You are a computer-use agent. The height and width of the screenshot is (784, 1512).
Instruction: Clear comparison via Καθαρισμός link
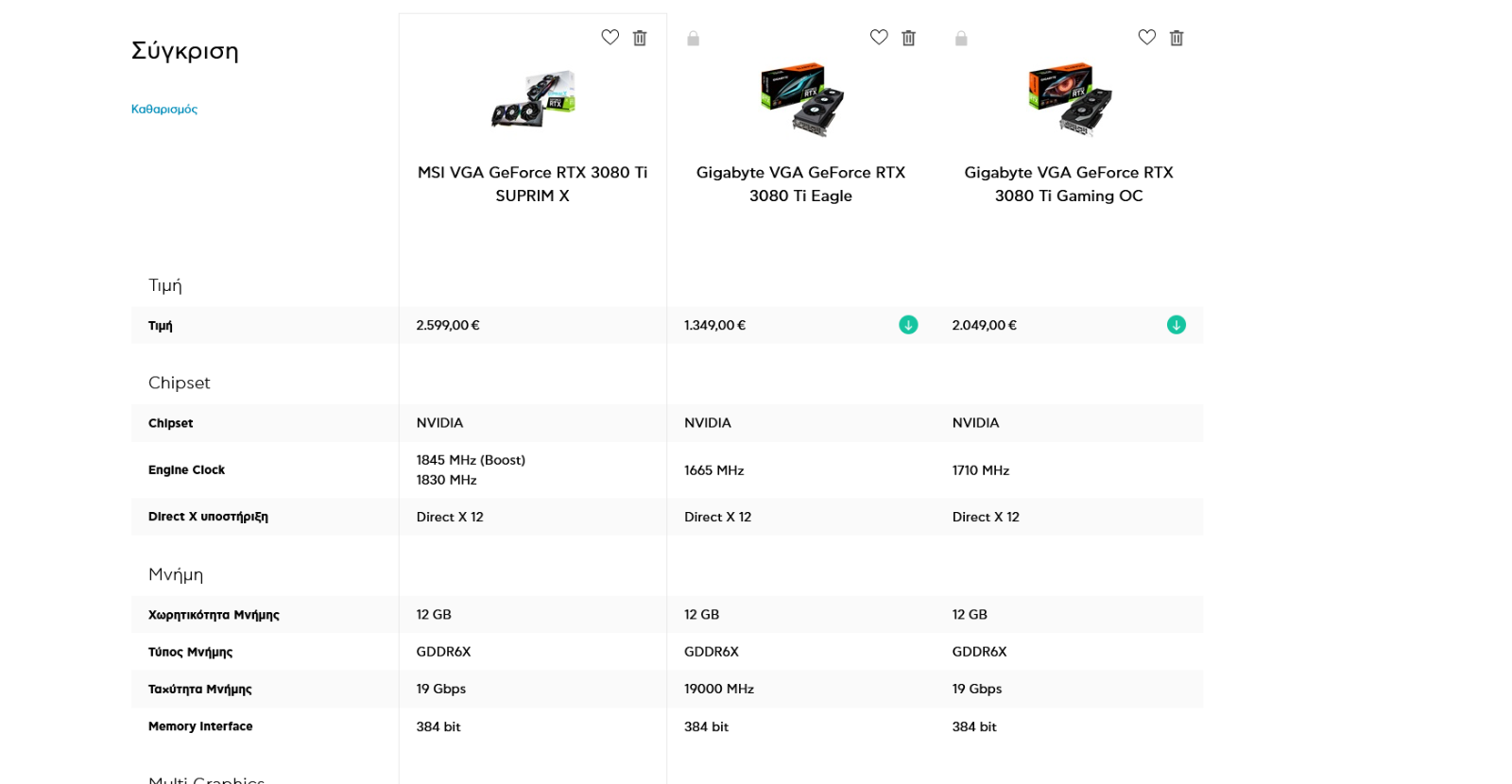click(x=164, y=110)
